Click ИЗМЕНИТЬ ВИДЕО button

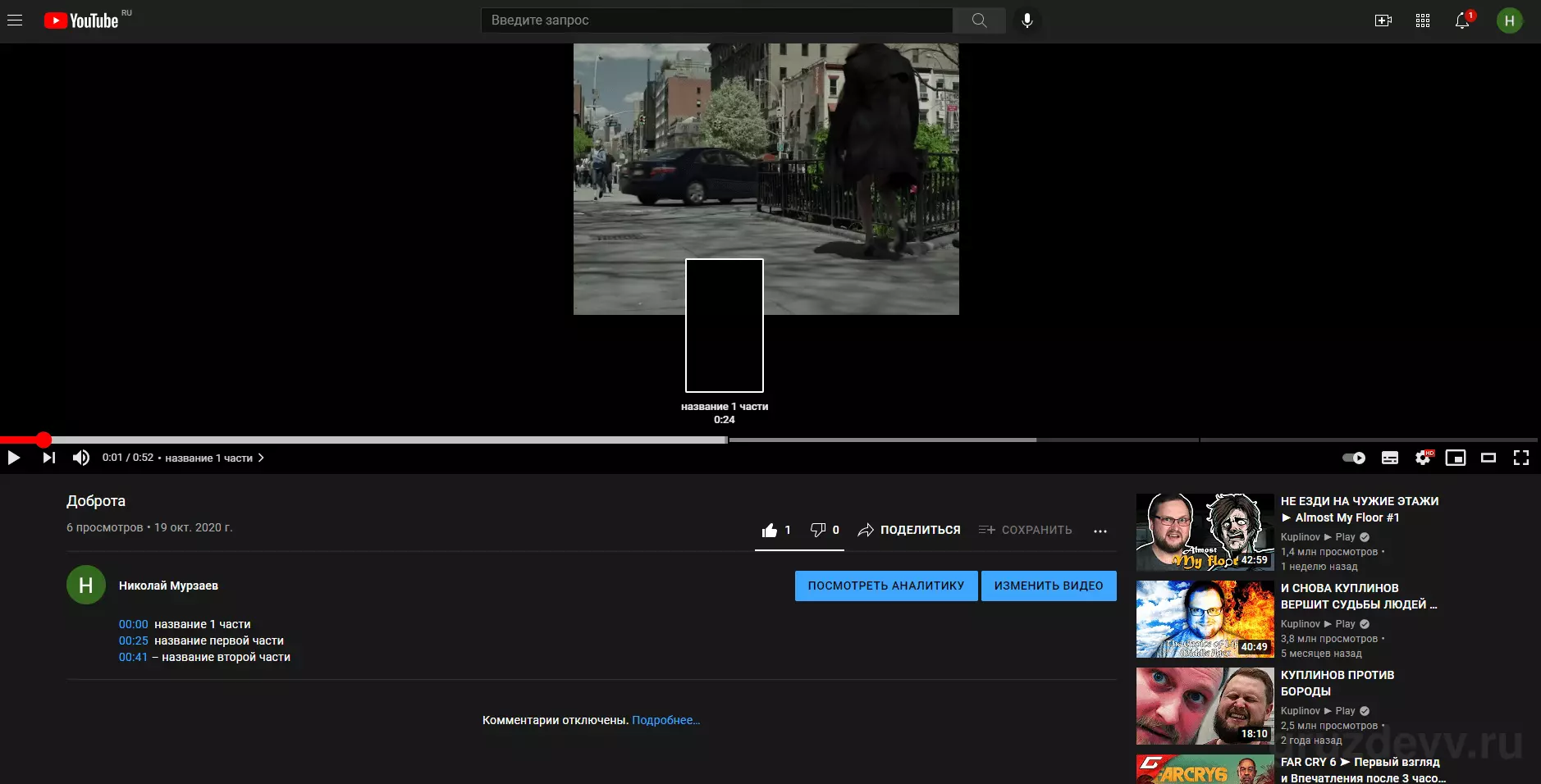[1049, 586]
